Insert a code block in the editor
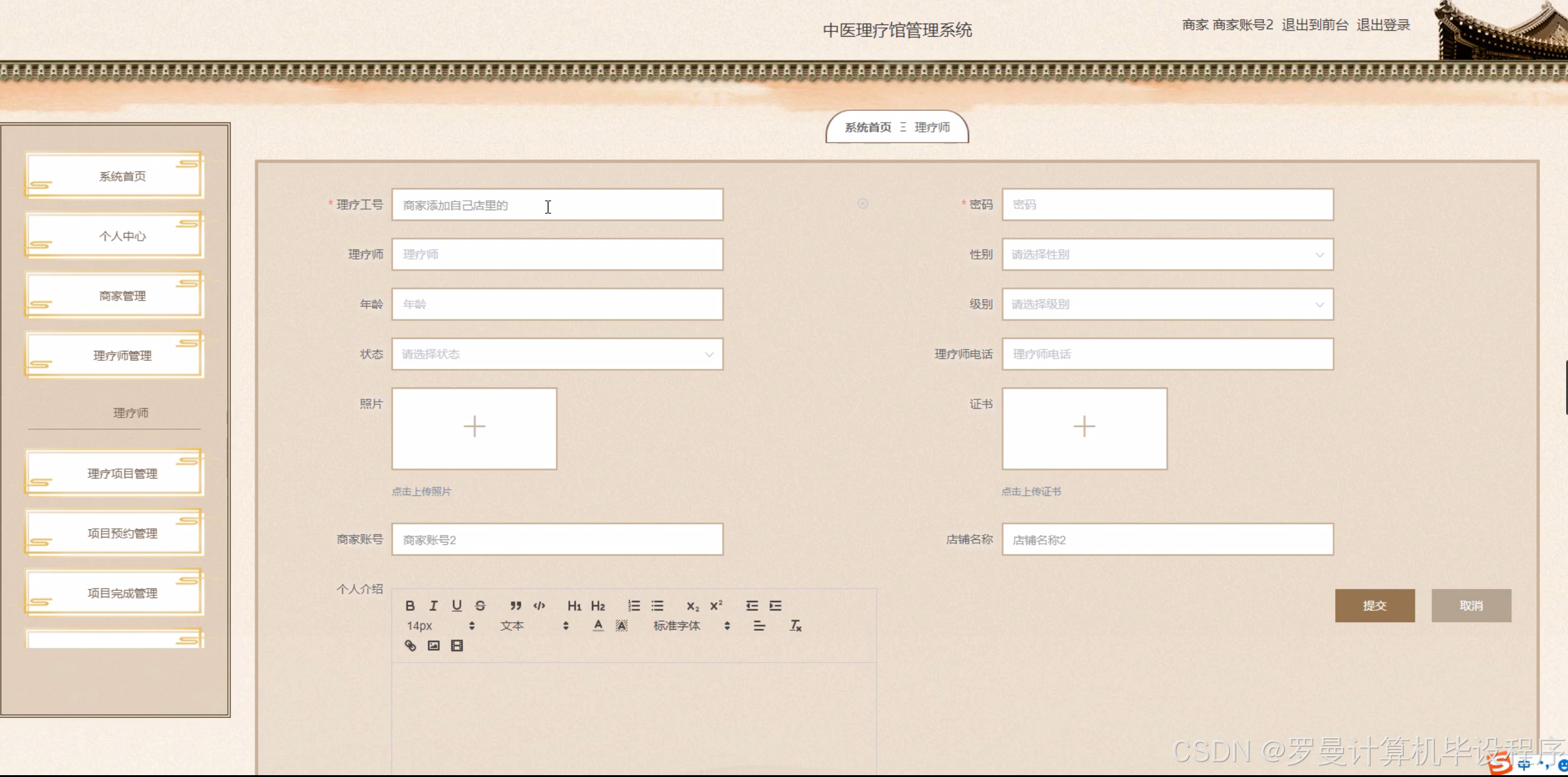This screenshot has width=1568, height=777. tap(539, 605)
